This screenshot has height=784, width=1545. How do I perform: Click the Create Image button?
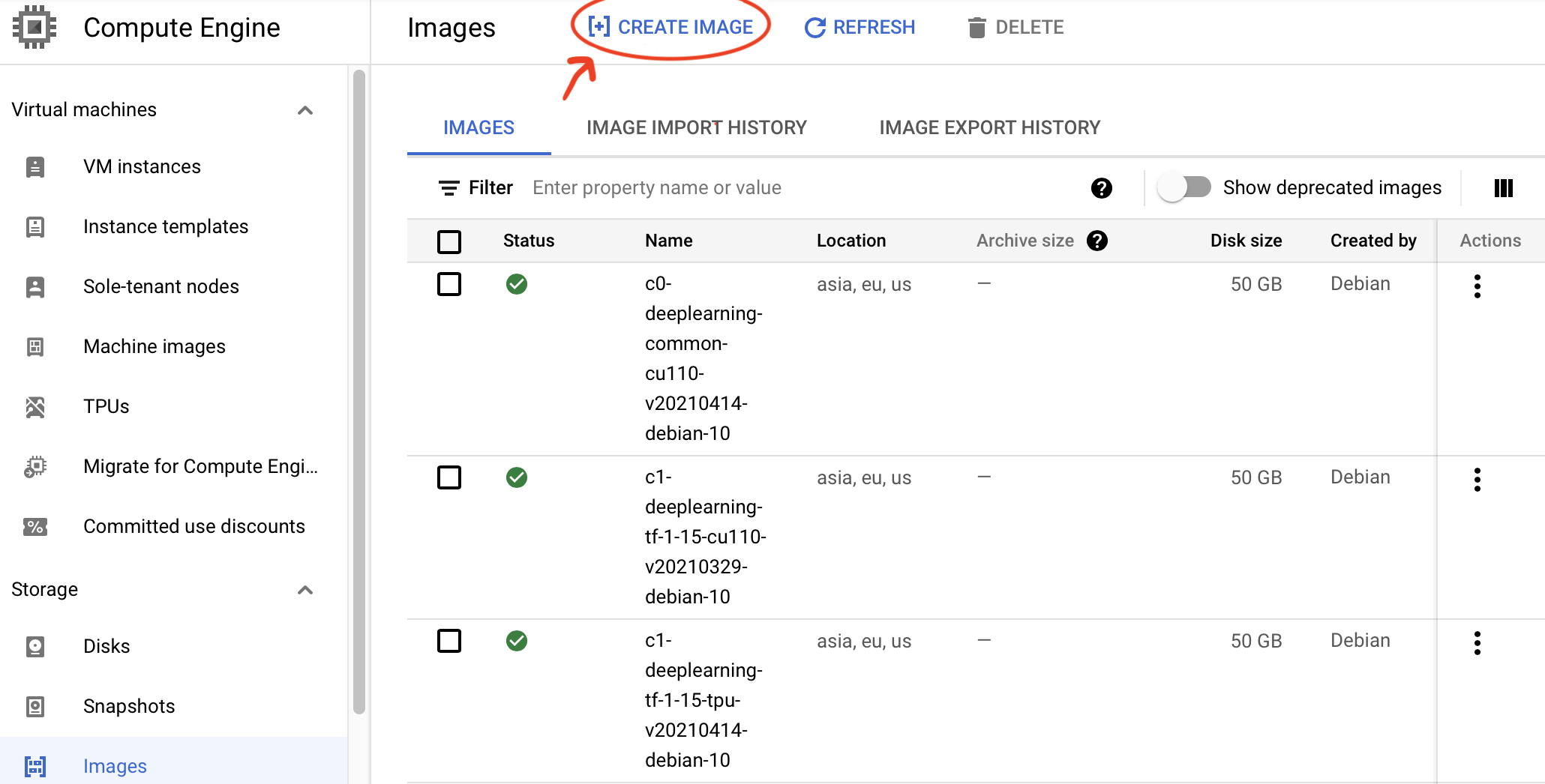(x=670, y=28)
